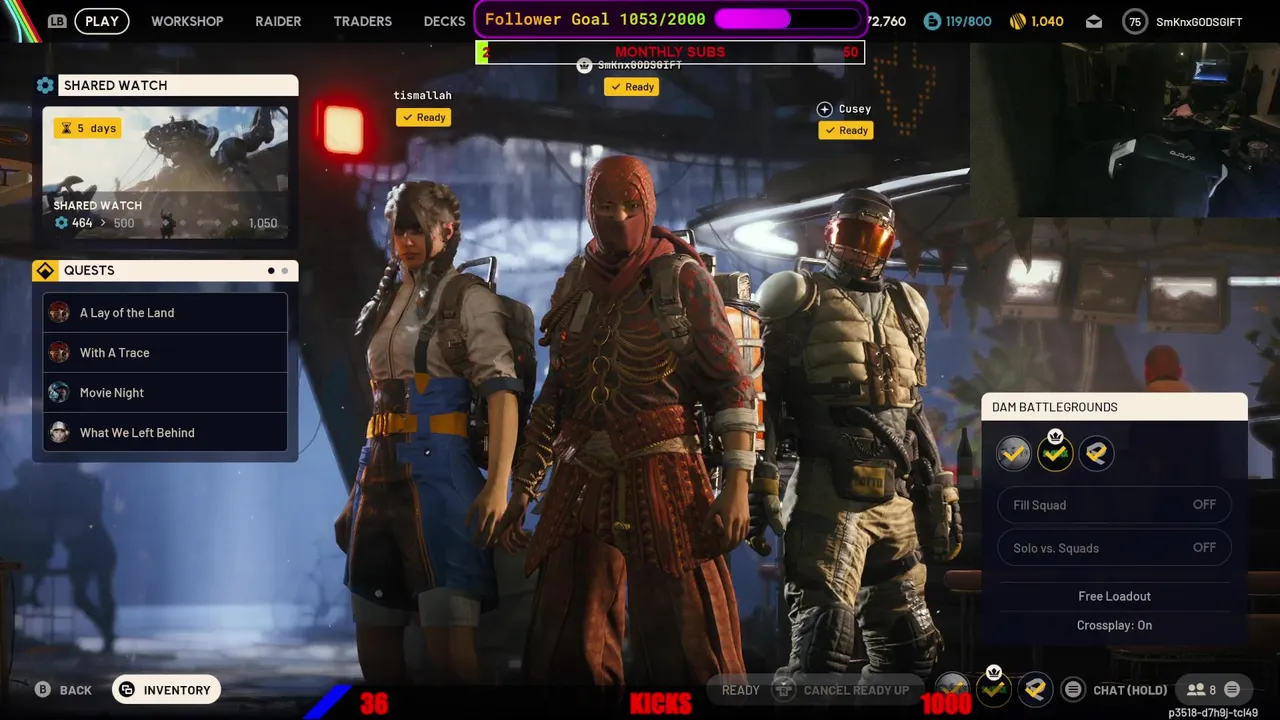Open the TRADERS tab
This screenshot has height=720, width=1280.
pos(363,21)
